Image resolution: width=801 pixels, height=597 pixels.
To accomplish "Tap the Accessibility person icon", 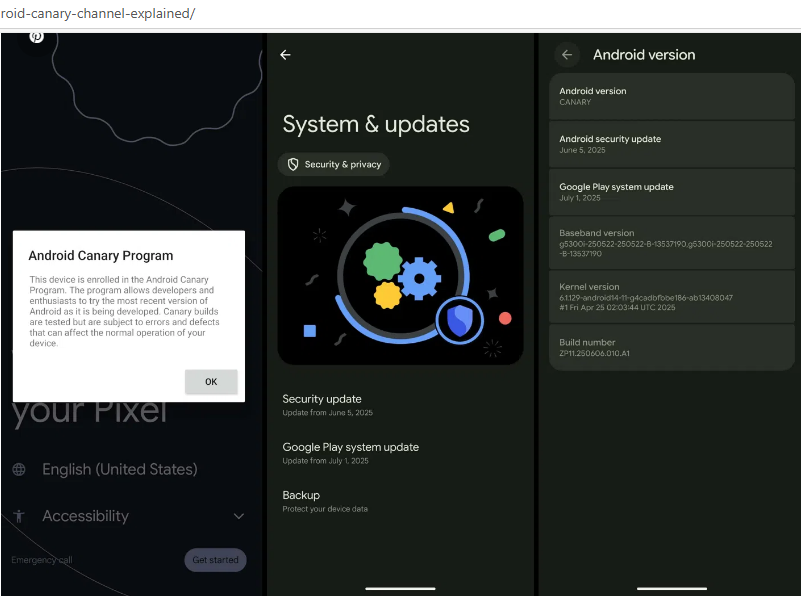I will (19, 516).
